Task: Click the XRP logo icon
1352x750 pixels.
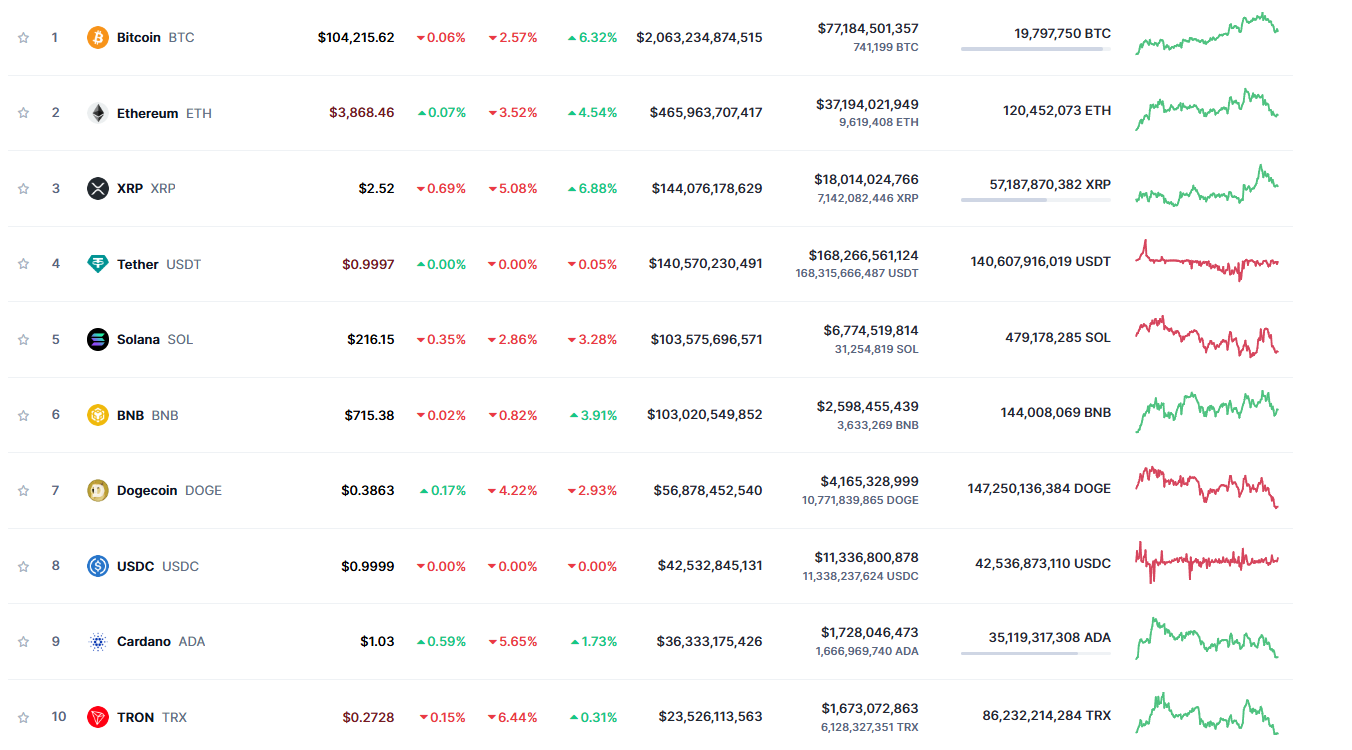Action: point(98,188)
